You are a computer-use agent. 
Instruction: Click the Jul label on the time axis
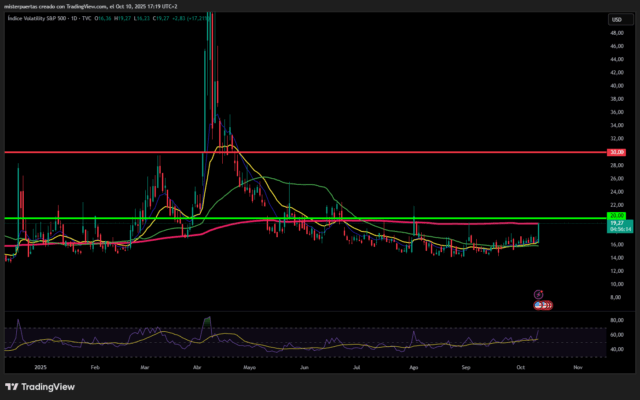(x=358, y=367)
